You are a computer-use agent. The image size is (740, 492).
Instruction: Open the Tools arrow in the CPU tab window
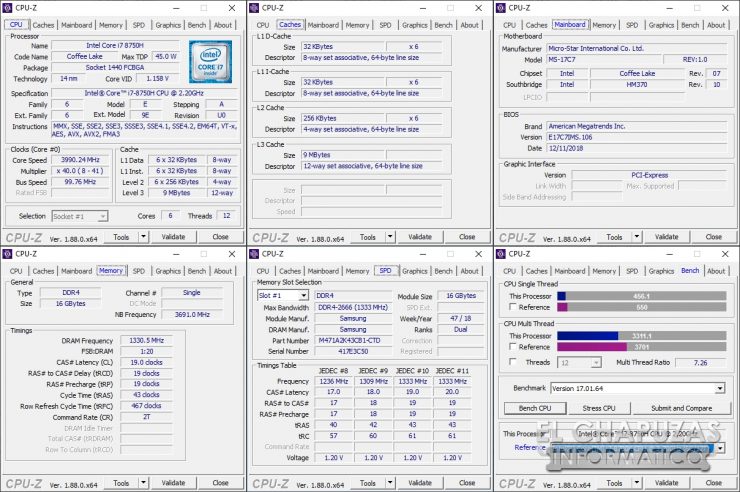pyautogui.click(x=143, y=237)
